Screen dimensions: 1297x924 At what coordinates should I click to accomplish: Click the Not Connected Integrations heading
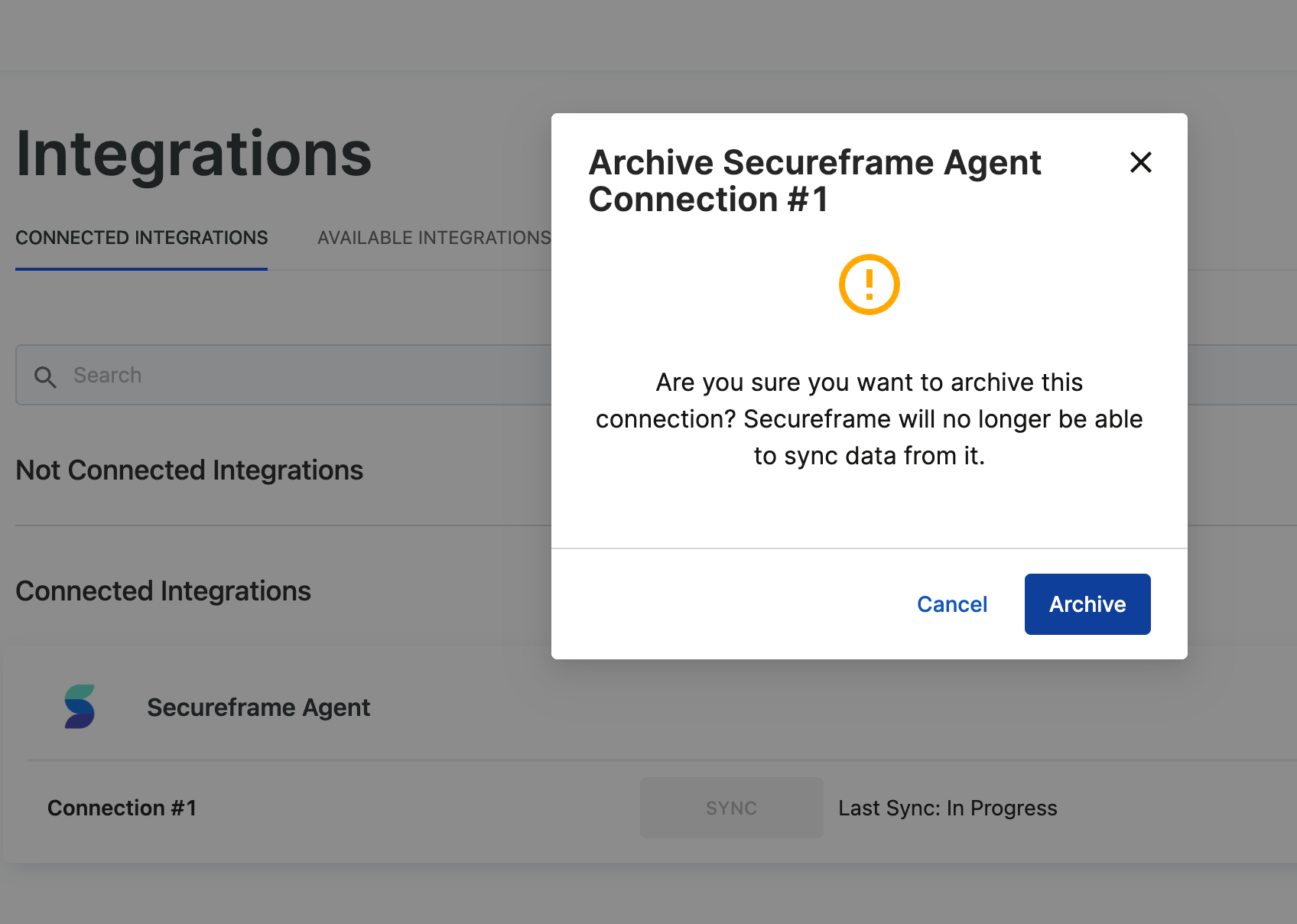click(190, 470)
